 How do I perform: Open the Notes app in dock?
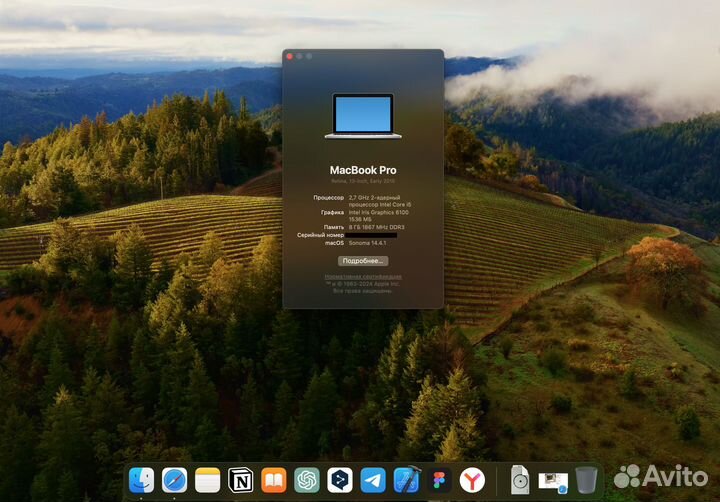[208, 480]
